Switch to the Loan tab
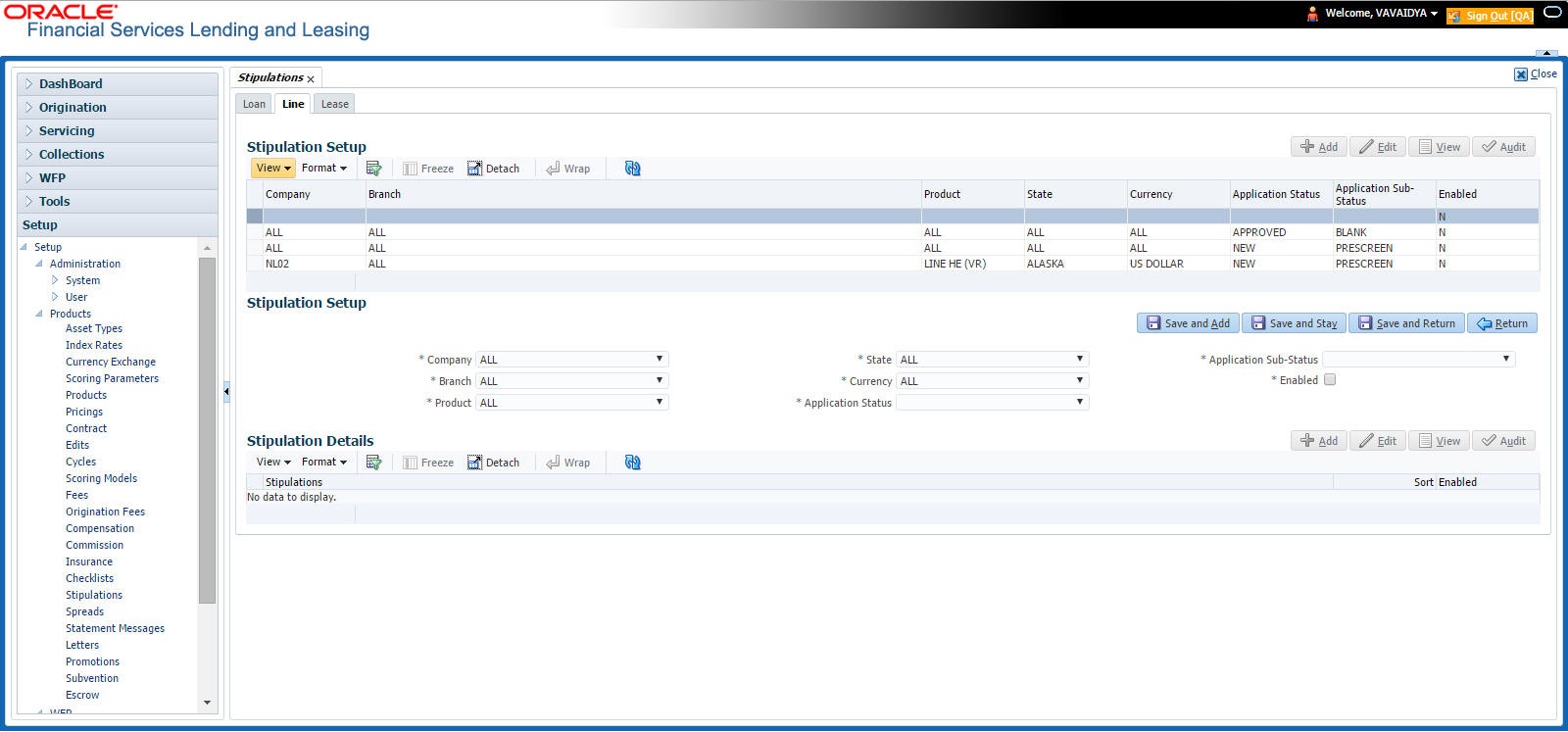The image size is (1568, 732). point(254,104)
